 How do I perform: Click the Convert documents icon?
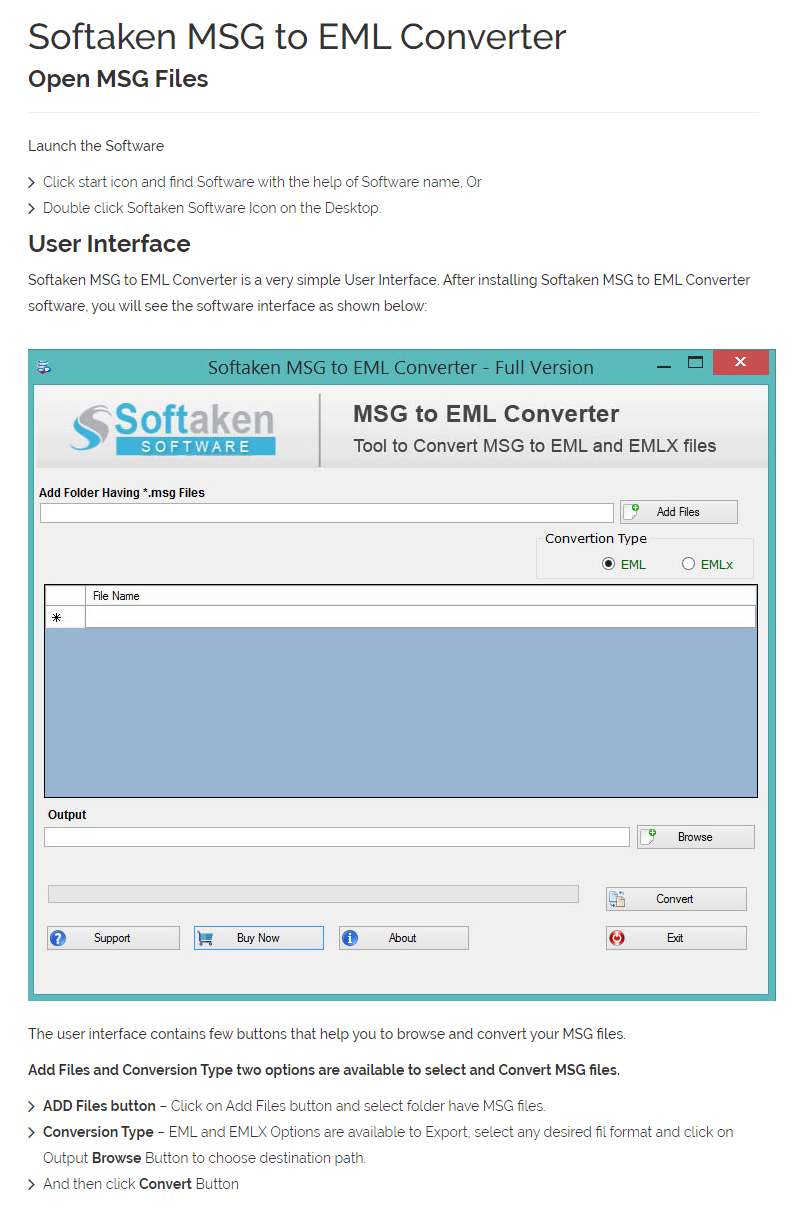point(617,899)
